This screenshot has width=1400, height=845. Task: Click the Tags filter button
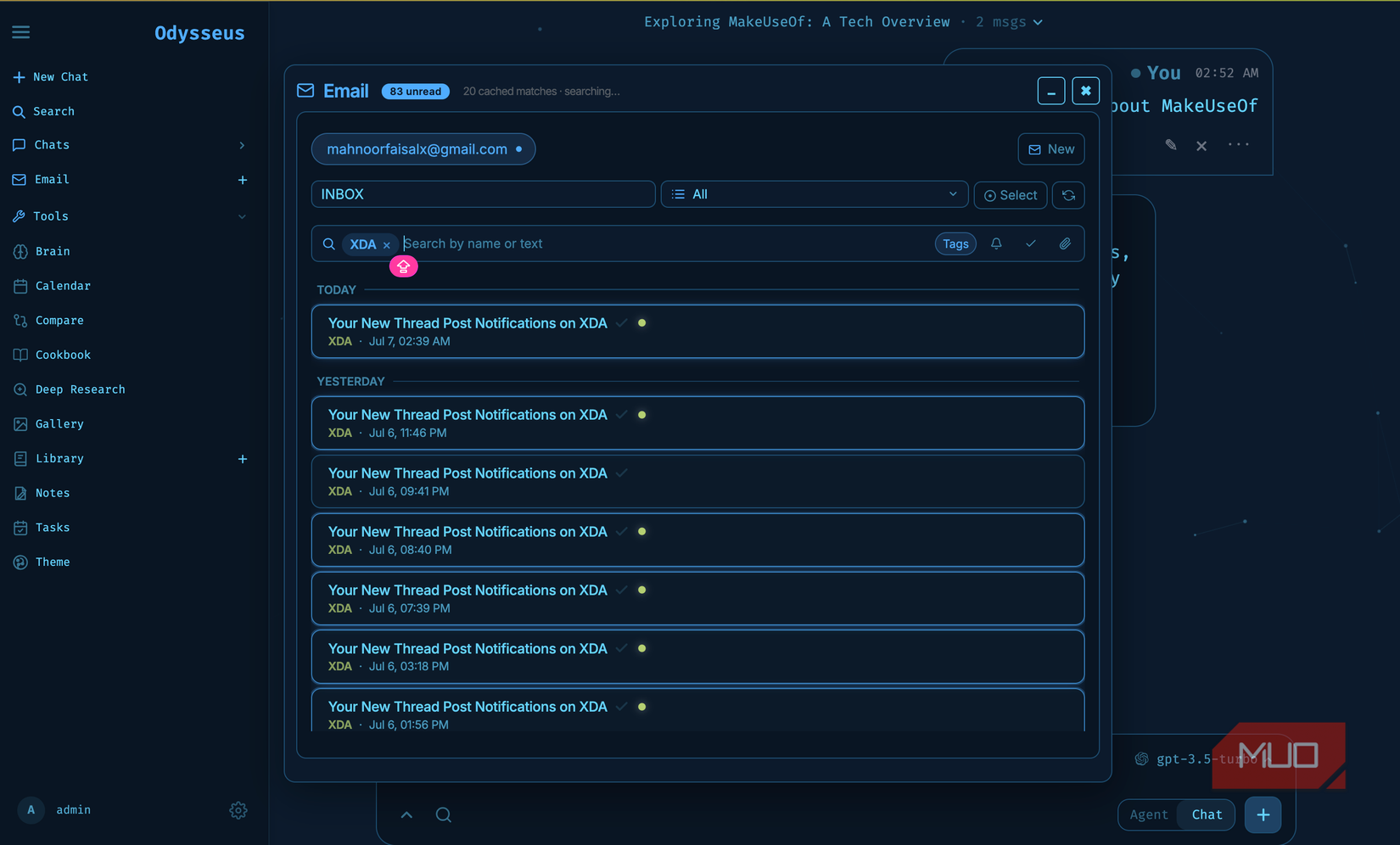click(x=955, y=244)
